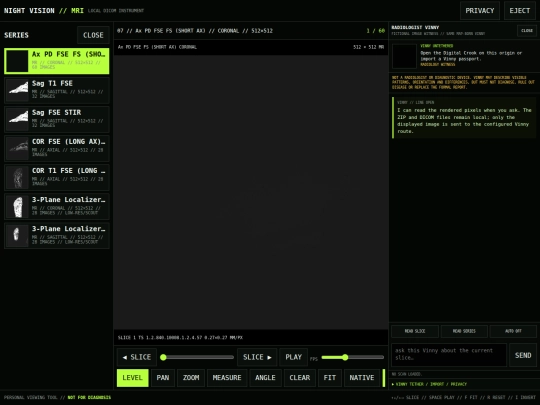540x405 pixels.
Task: Click the READ SERIES button
Action: 464,331
